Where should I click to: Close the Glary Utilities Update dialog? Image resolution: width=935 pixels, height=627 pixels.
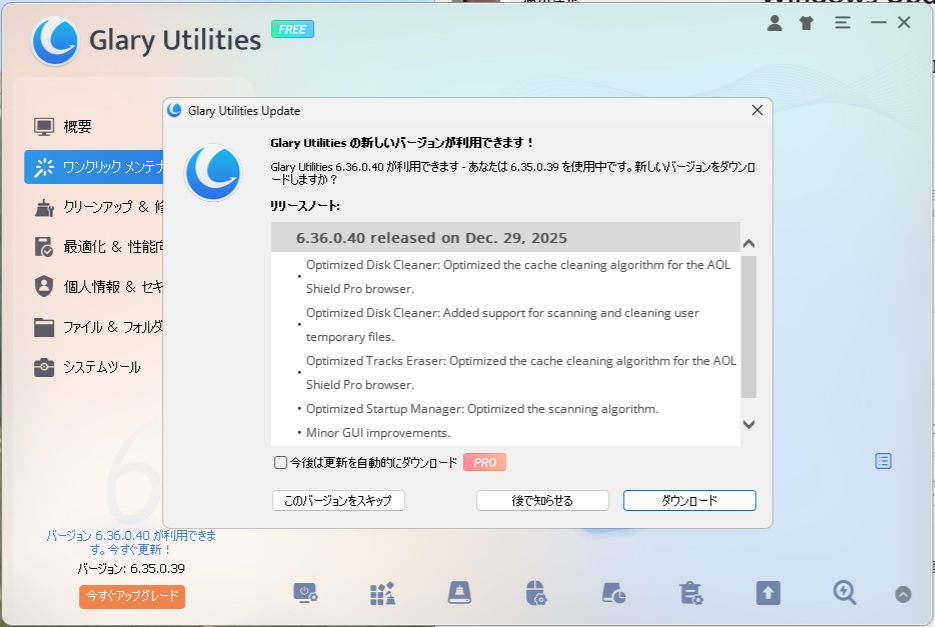click(757, 110)
